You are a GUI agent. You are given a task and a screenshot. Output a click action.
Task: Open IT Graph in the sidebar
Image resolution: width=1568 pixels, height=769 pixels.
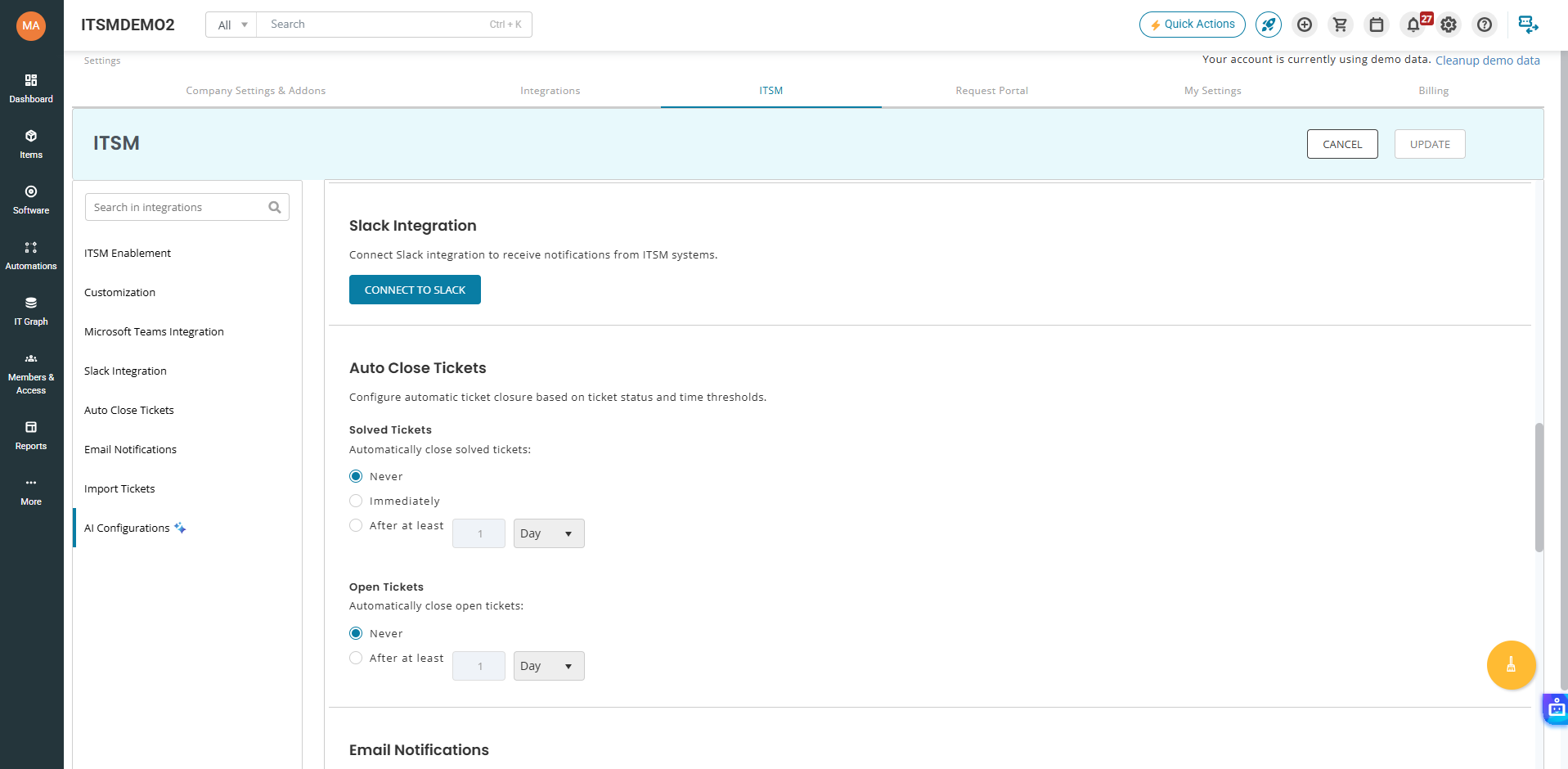click(31, 311)
